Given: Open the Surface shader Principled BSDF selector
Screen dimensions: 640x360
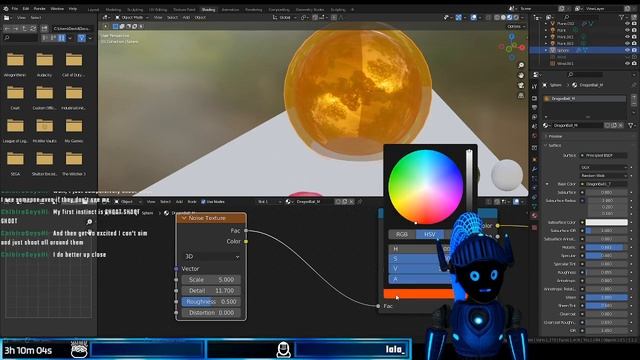Looking at the screenshot, I should click(x=604, y=156).
